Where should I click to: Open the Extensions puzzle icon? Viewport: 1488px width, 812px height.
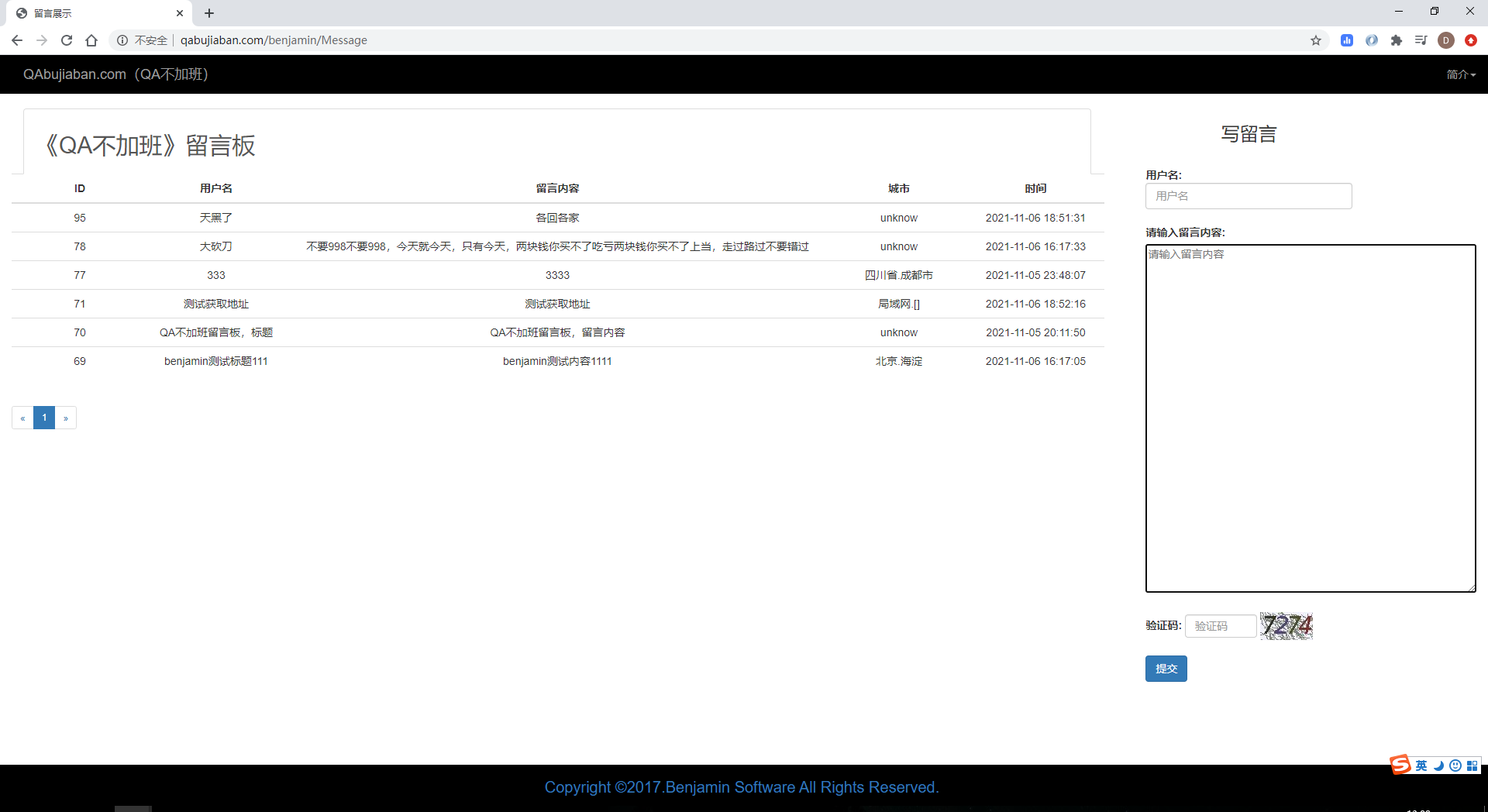point(1397,40)
